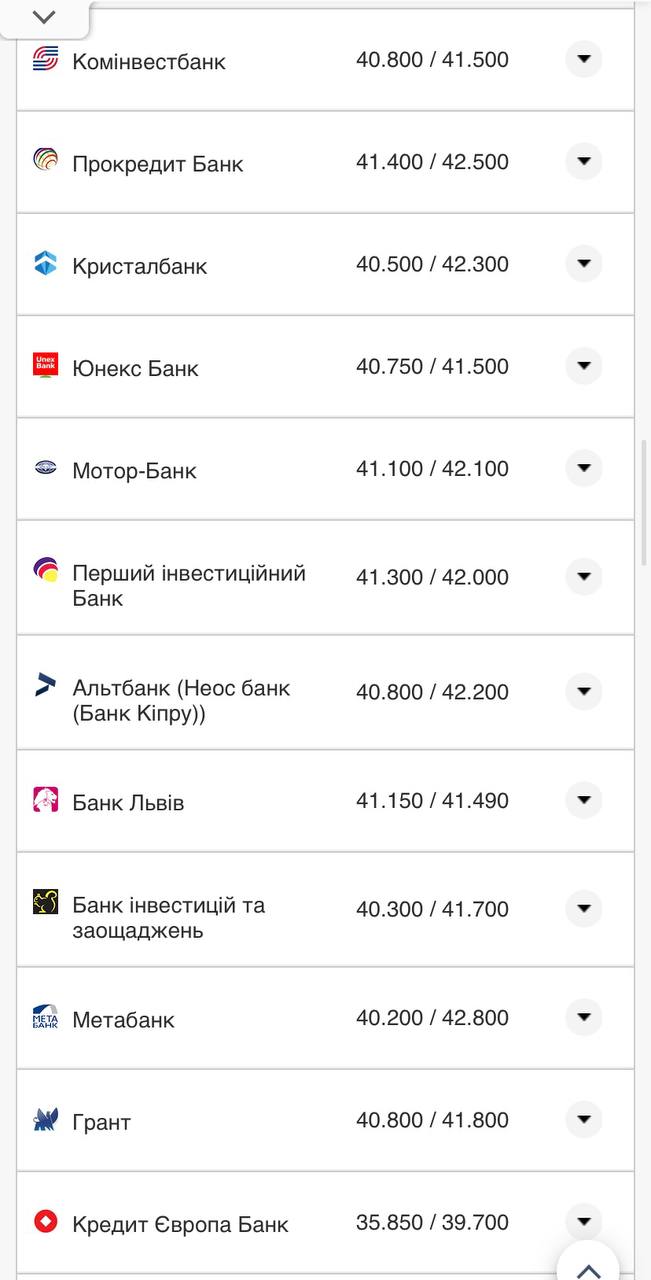Click the Мотор-Банк oval logo
This screenshot has height=1280, width=651.
coord(44,468)
